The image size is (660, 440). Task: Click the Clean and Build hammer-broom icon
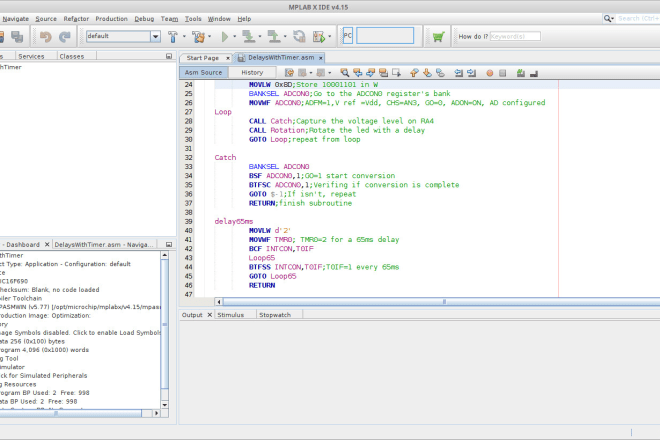[198, 37]
